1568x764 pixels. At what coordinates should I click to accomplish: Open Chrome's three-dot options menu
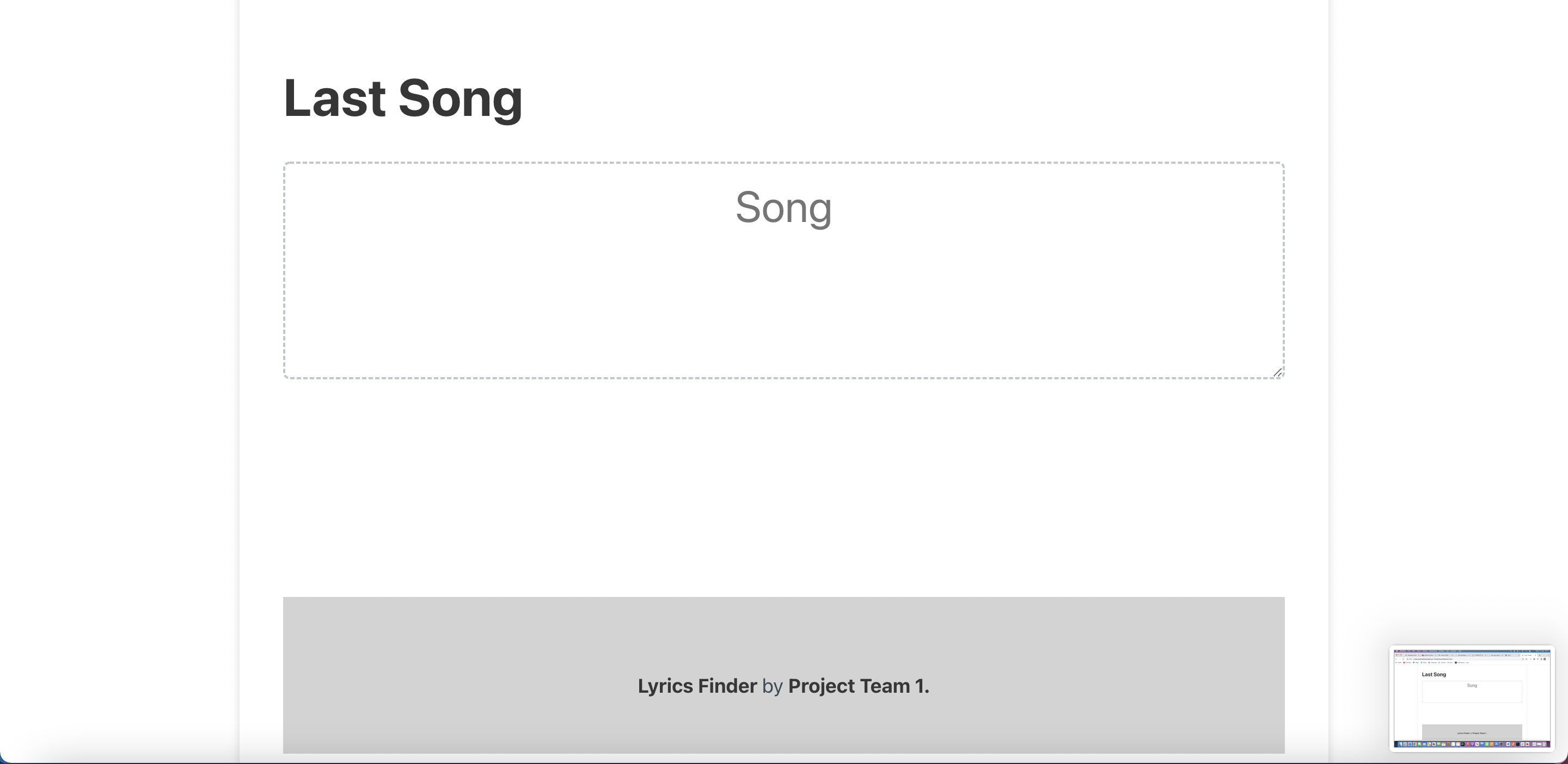tap(1548, 660)
